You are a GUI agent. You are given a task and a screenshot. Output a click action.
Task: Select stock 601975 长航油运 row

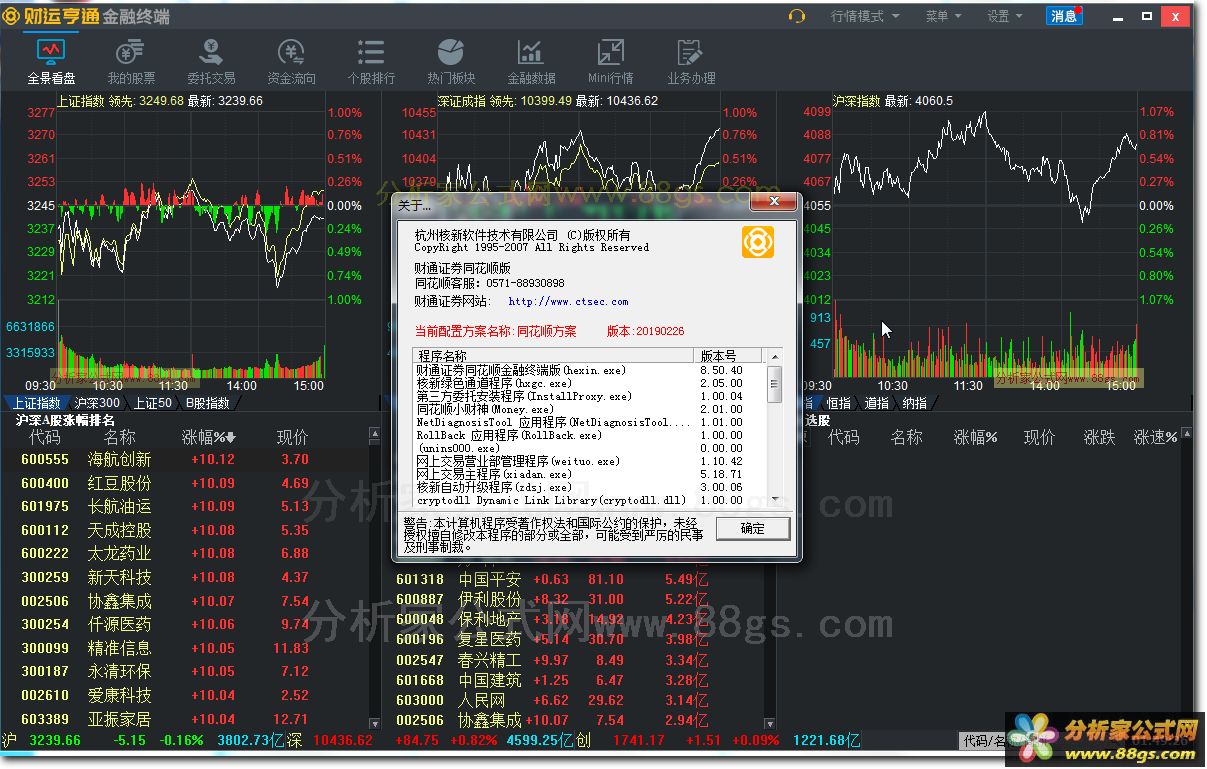click(184, 506)
